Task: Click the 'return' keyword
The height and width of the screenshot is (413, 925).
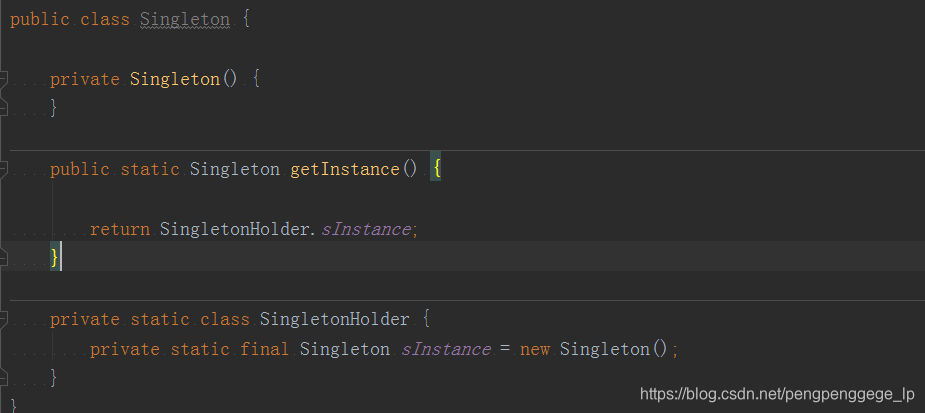Action: (120, 229)
